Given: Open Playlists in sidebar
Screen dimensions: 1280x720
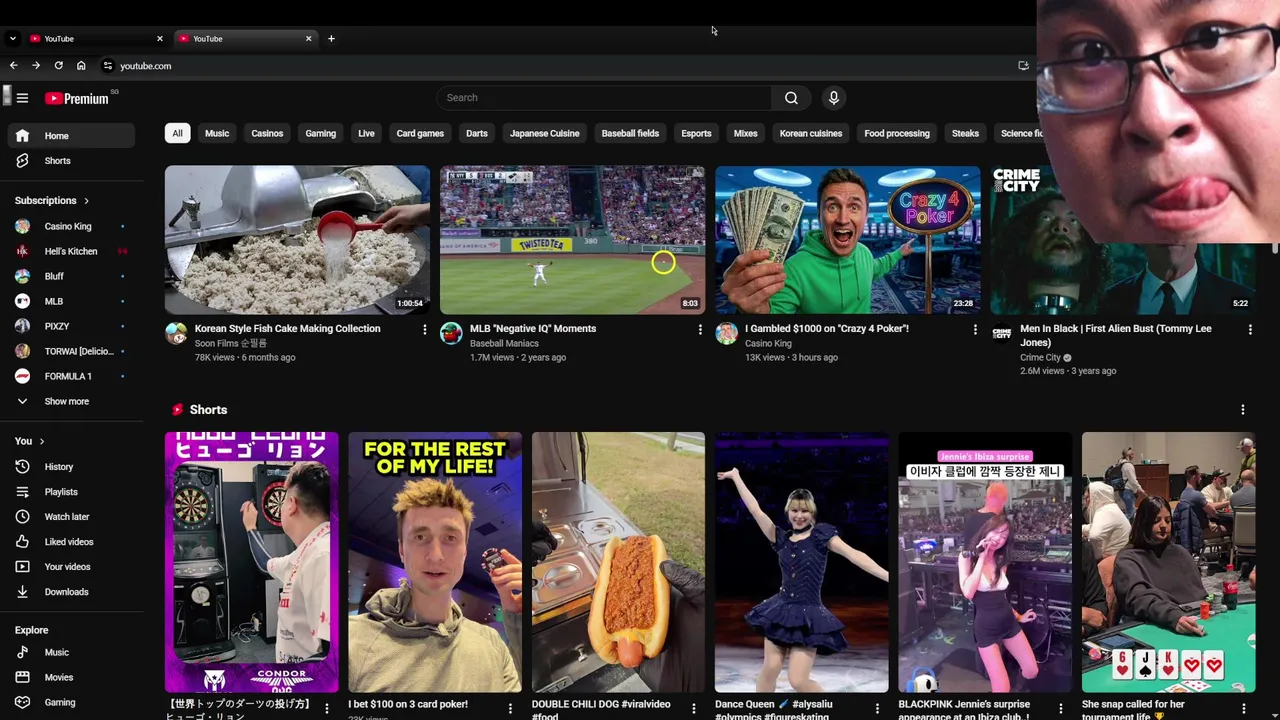Looking at the screenshot, I should 70,492.
